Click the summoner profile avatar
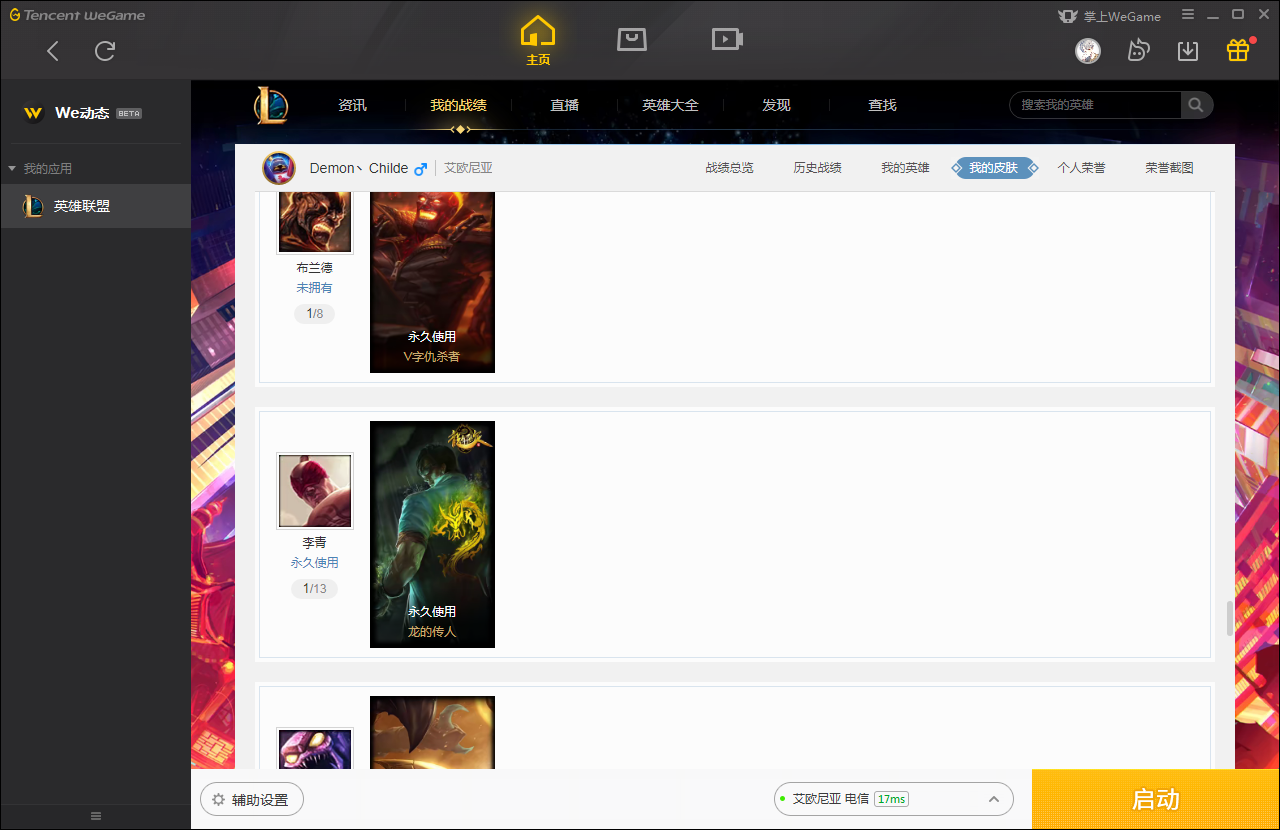Image resolution: width=1280 pixels, height=830 pixels. [x=279, y=168]
